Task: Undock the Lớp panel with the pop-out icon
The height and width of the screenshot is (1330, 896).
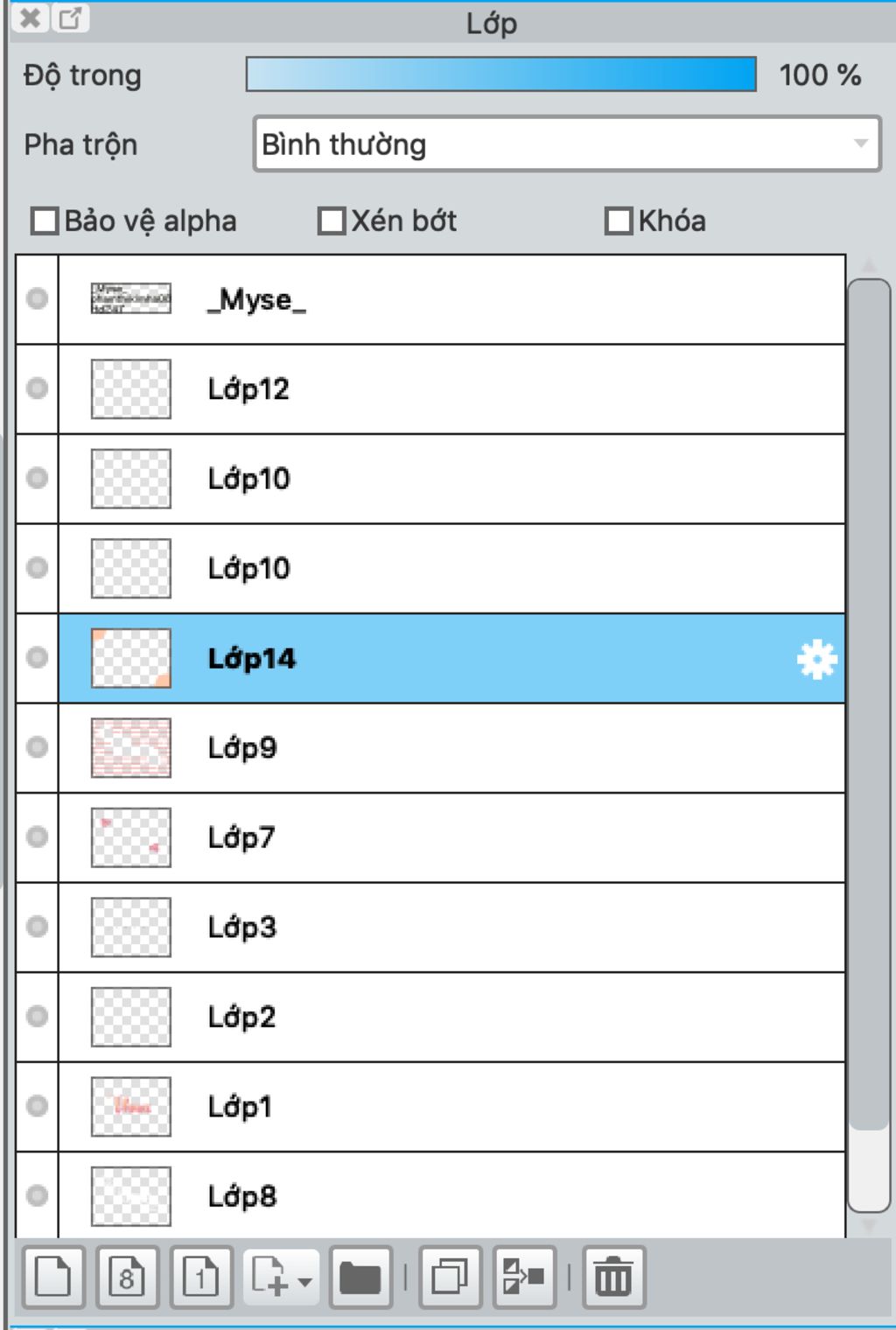Action: (x=70, y=17)
